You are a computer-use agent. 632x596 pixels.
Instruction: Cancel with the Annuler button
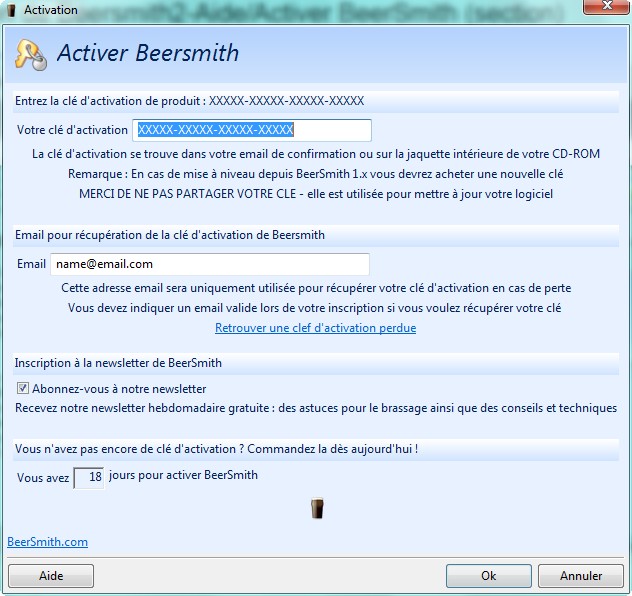pos(581,576)
